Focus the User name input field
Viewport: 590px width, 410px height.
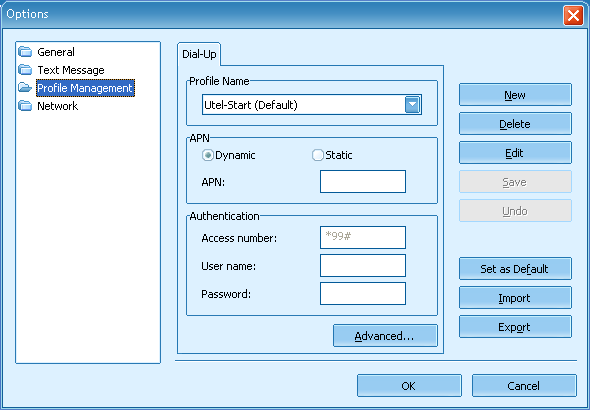coord(363,266)
